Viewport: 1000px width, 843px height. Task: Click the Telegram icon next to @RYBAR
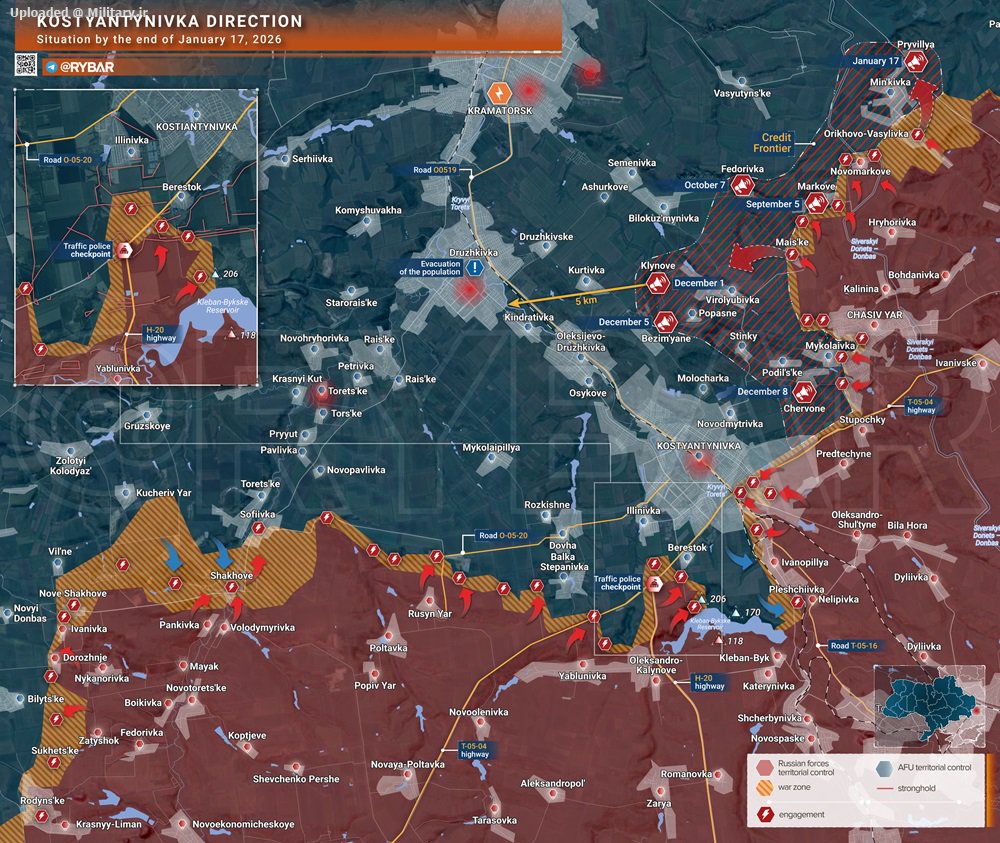click(52, 67)
